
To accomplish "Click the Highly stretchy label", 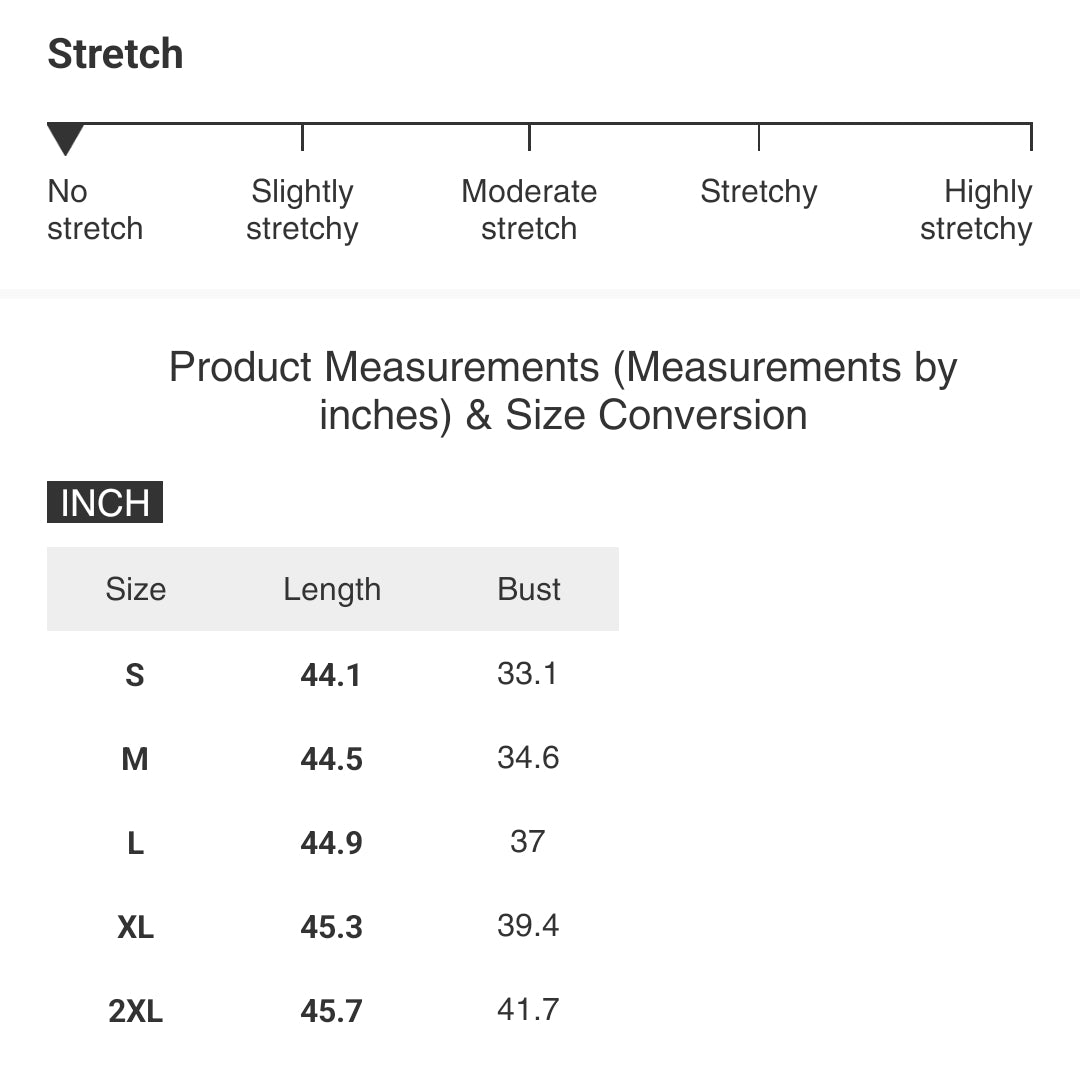I will point(976,209).
